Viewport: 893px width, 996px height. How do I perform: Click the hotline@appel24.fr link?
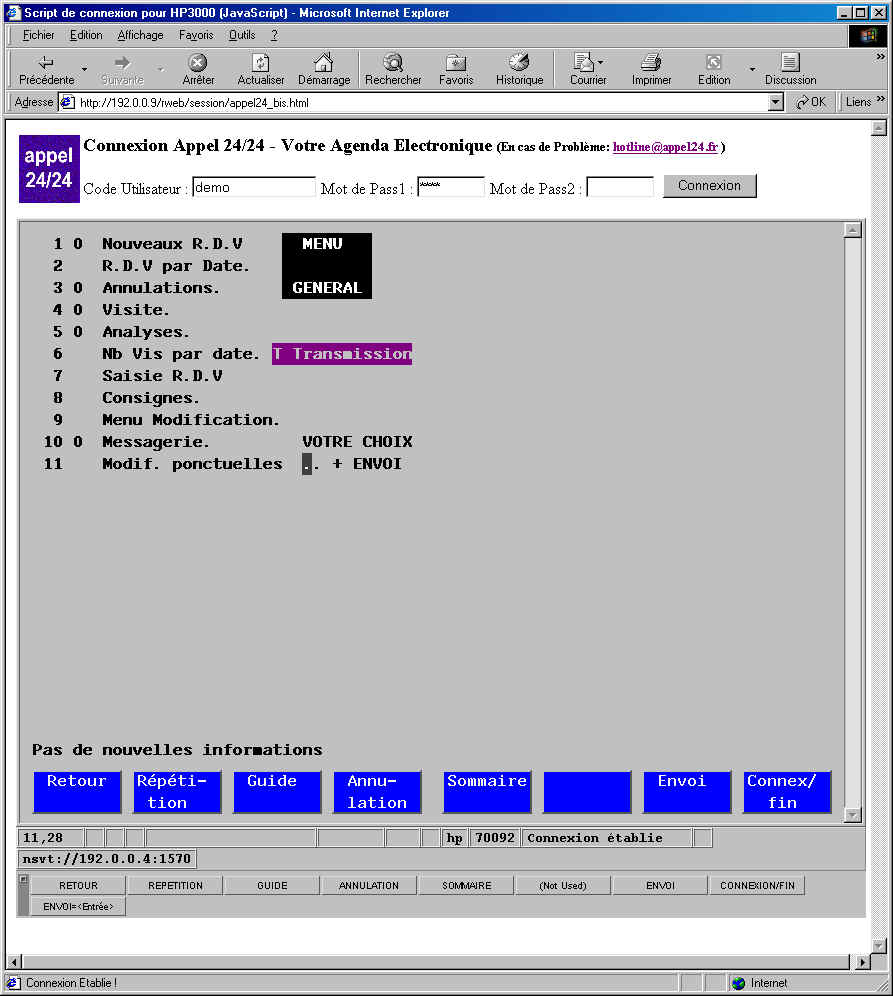(x=666, y=147)
